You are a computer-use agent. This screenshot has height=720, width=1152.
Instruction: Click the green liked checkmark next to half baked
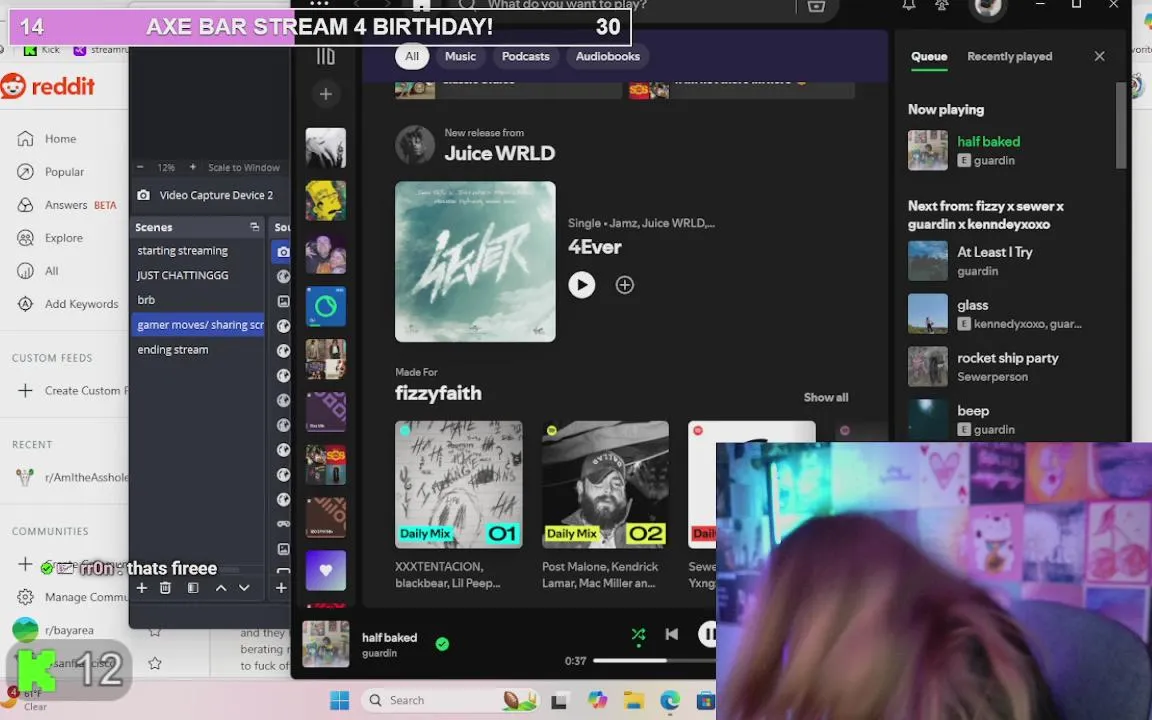coord(442,644)
